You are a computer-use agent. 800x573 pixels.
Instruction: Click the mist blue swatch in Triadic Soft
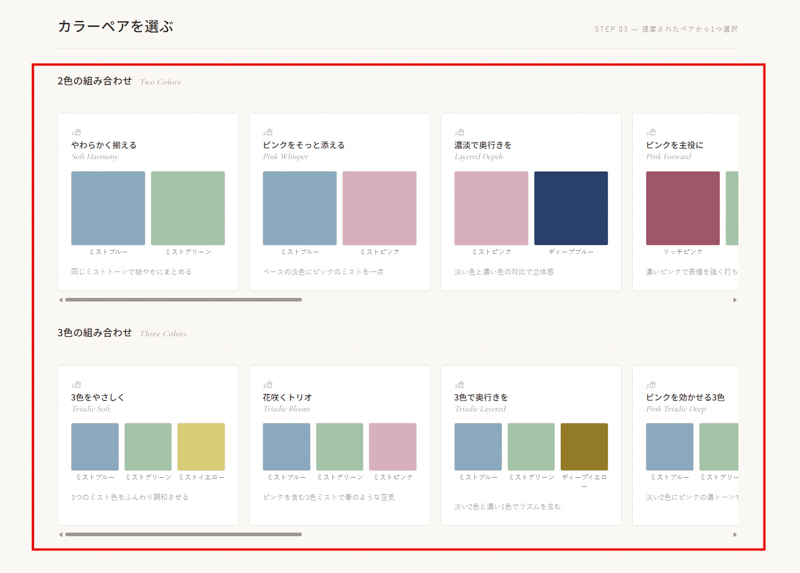tap(95, 446)
